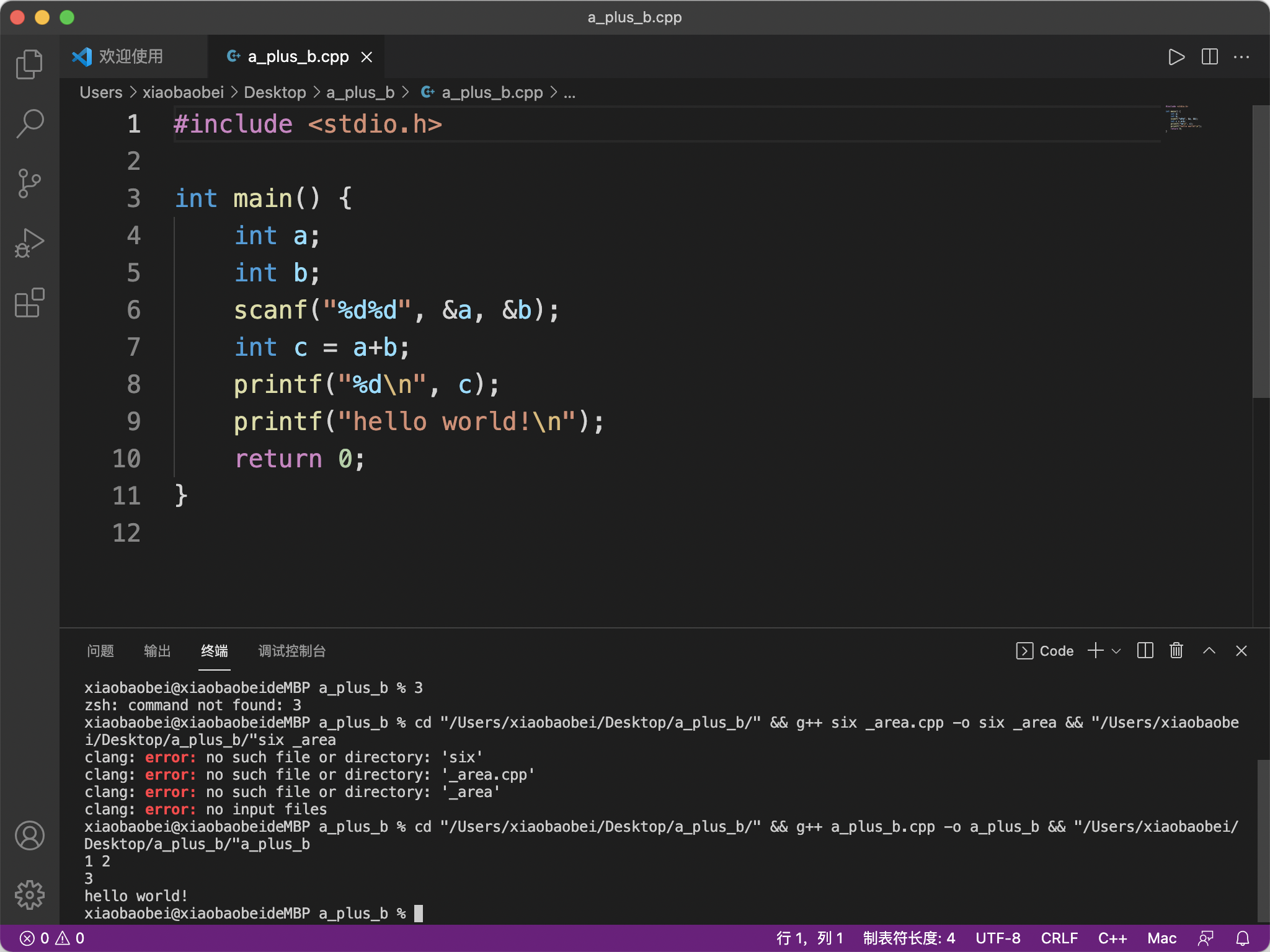
Task: Select C++ language mode in status bar
Action: pos(1112,938)
